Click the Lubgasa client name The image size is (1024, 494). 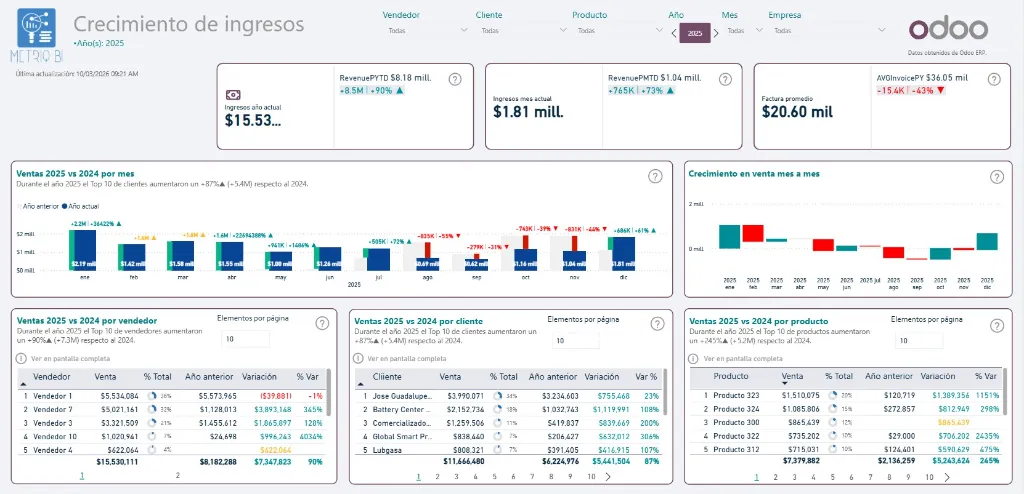(387, 450)
